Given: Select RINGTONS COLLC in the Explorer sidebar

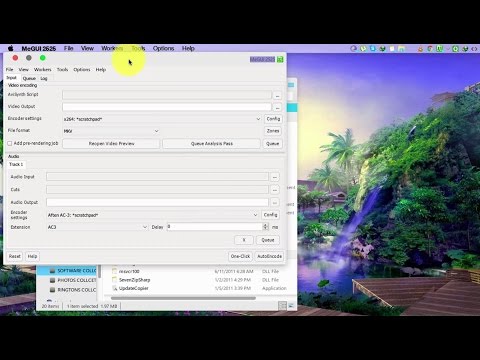Looking at the screenshot, I should point(77,290).
